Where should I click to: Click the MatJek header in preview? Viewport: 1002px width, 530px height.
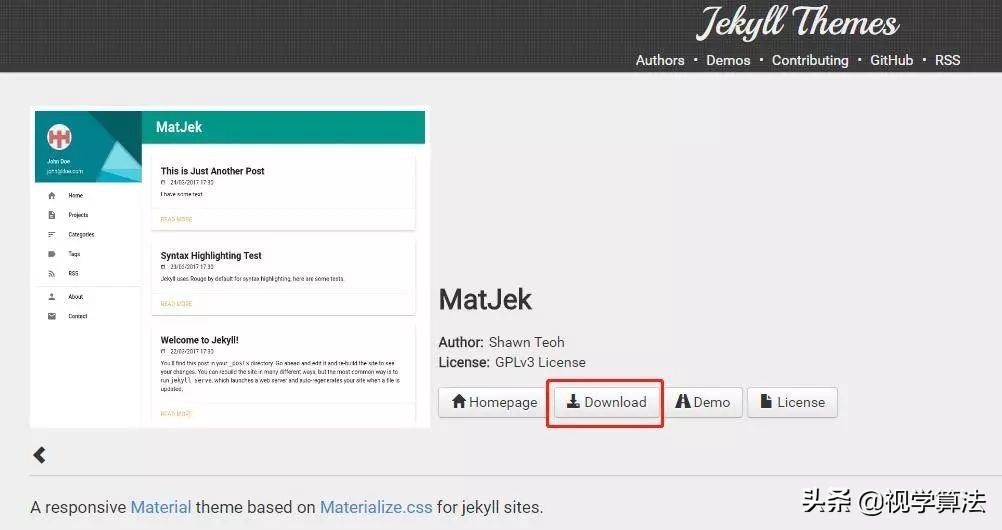point(179,127)
